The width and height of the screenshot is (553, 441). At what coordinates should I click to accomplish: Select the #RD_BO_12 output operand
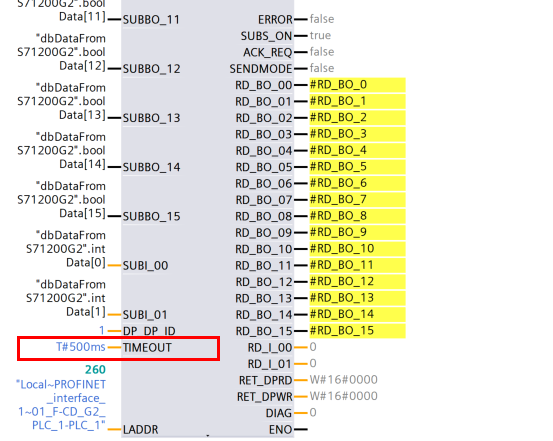click(357, 282)
